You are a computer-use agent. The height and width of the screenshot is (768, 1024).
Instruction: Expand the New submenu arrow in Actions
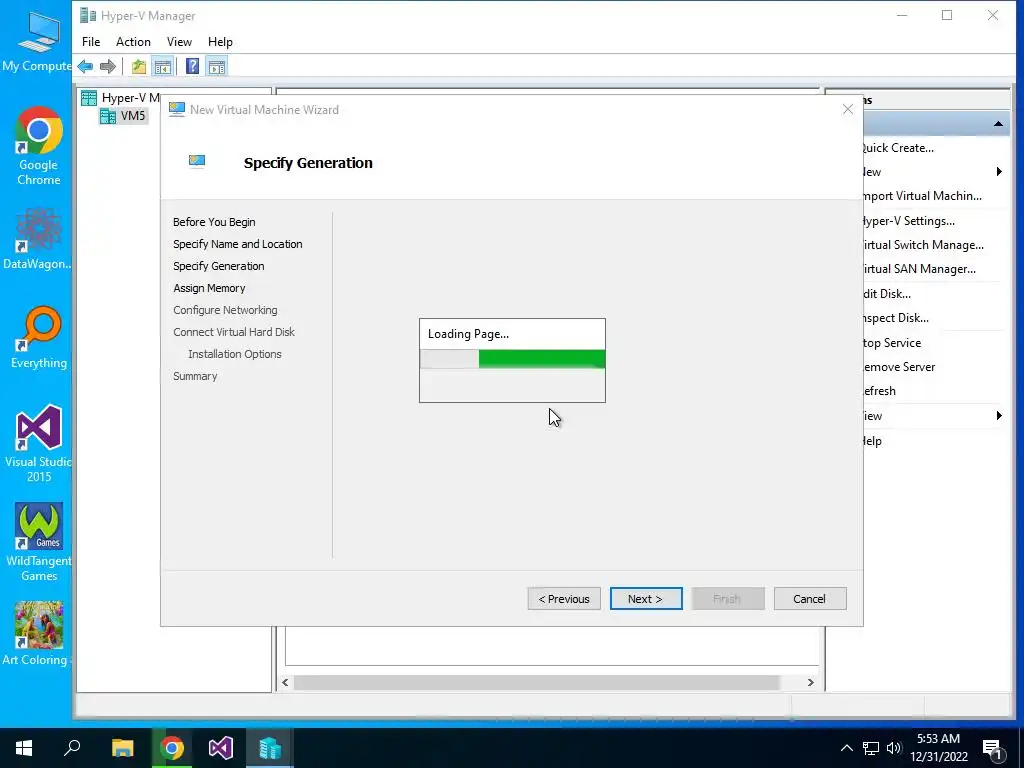pos(999,172)
